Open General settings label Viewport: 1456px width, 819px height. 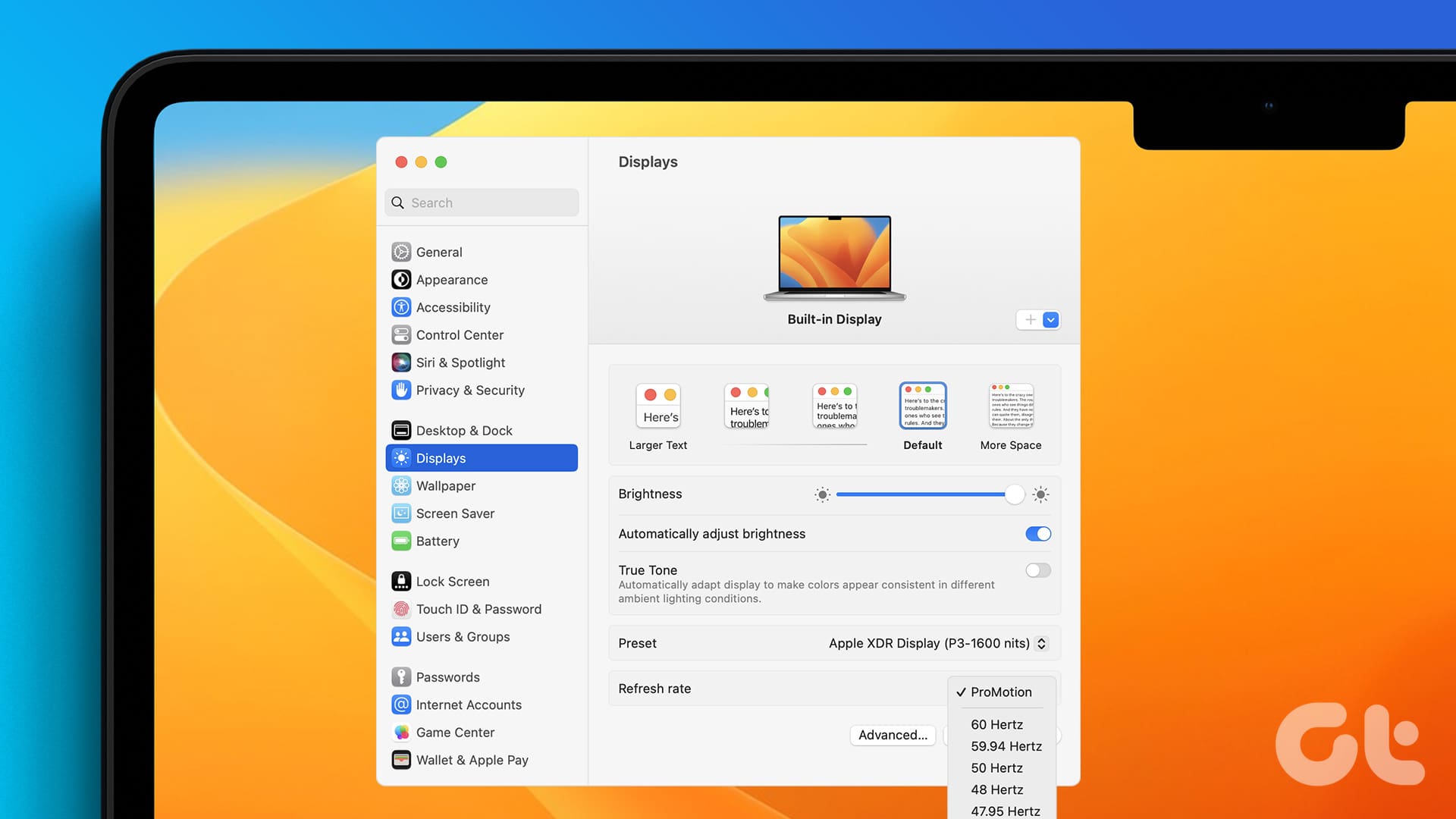click(x=439, y=252)
